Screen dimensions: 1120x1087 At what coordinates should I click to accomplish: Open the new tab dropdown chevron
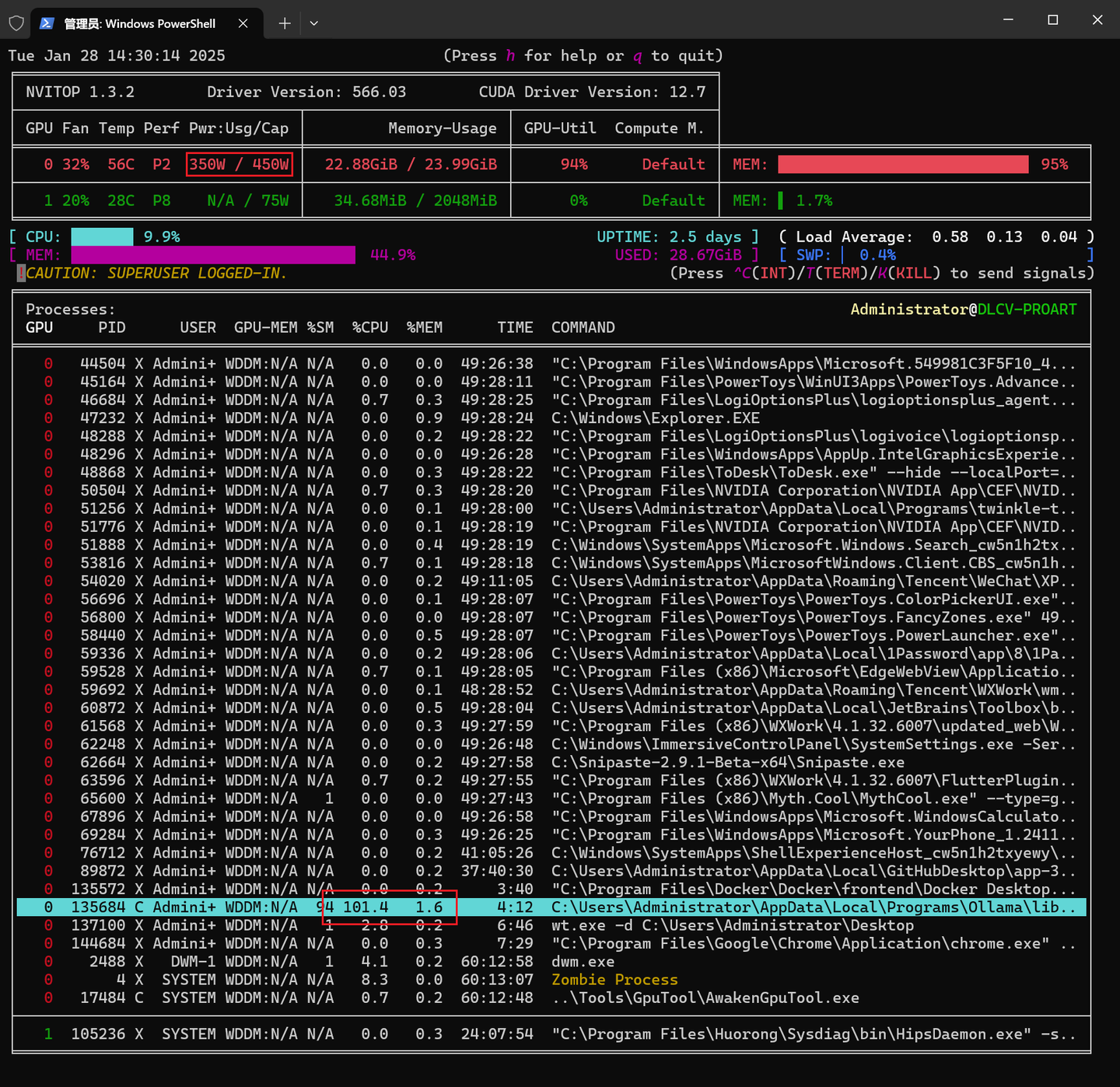(x=313, y=23)
